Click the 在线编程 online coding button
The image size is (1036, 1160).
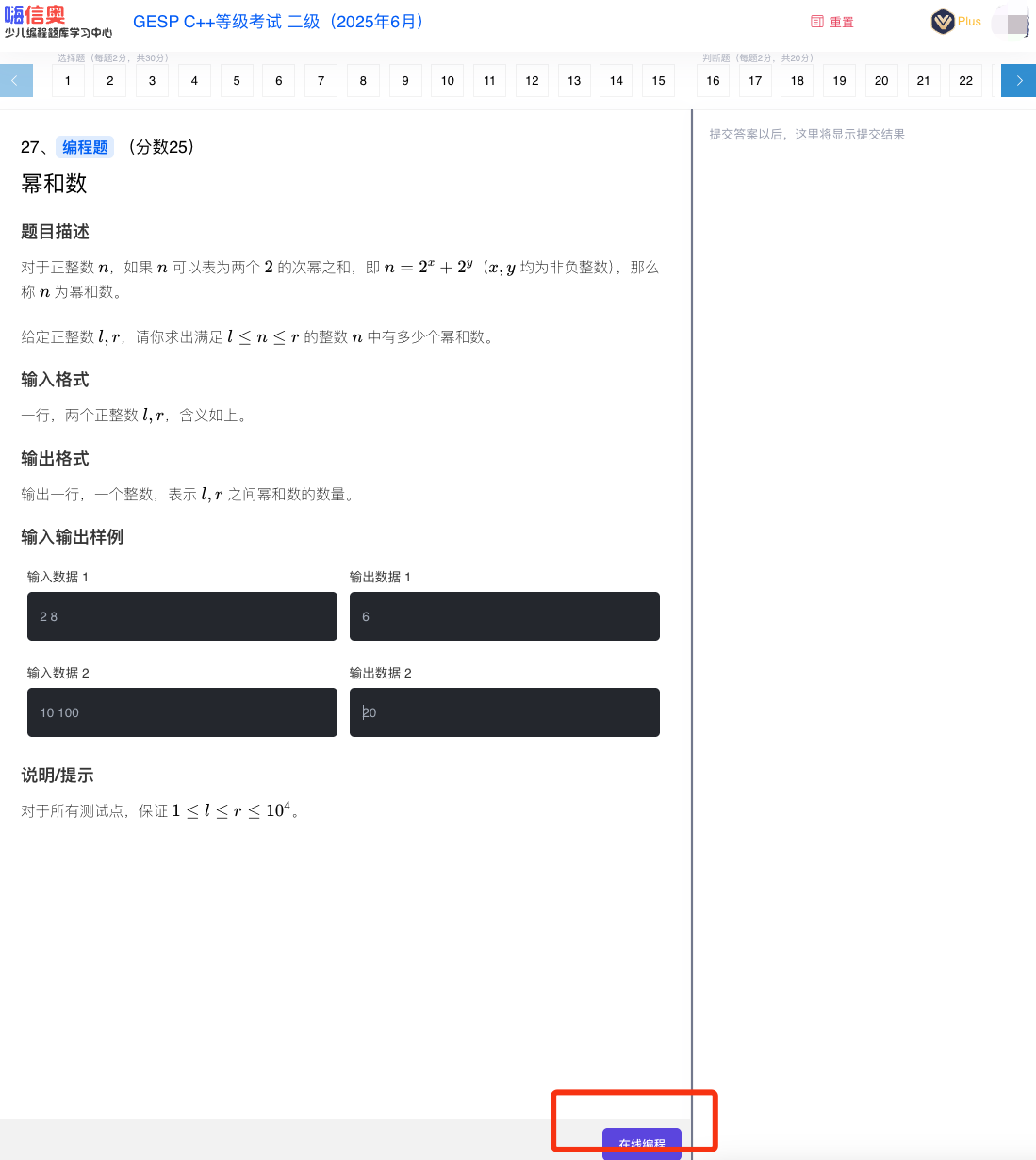(x=642, y=1143)
